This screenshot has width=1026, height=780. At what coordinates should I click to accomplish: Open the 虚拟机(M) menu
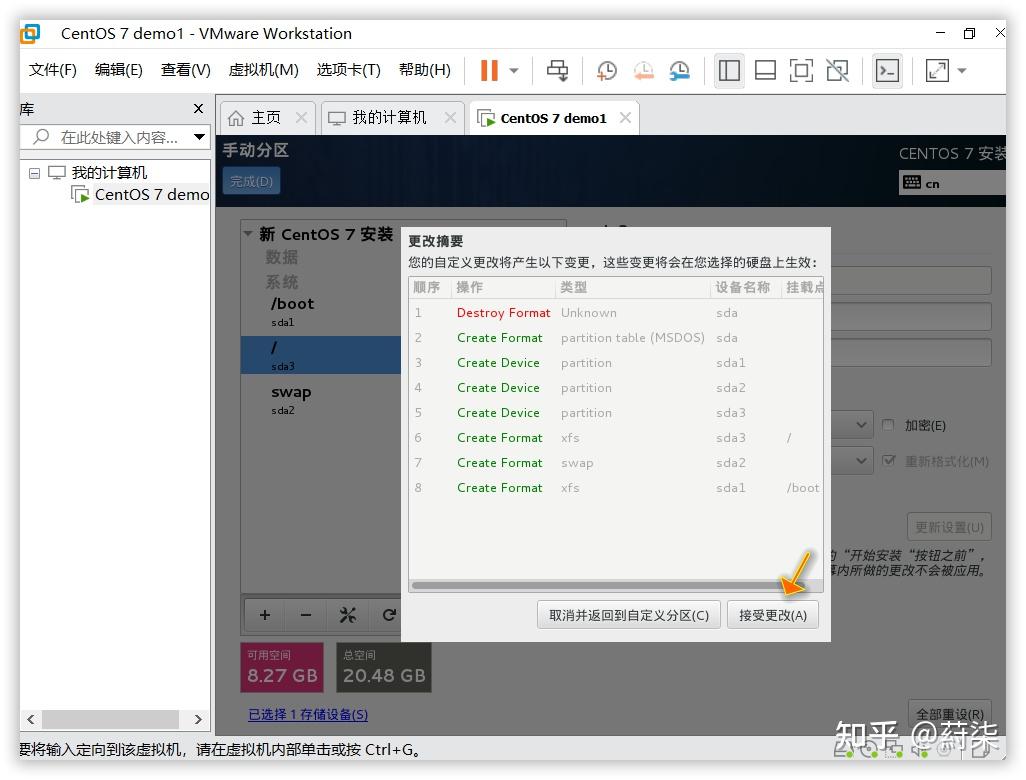263,69
